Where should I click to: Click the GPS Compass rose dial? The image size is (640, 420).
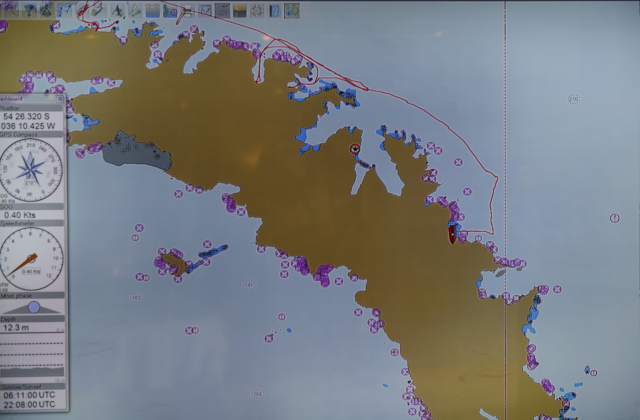(x=30, y=167)
